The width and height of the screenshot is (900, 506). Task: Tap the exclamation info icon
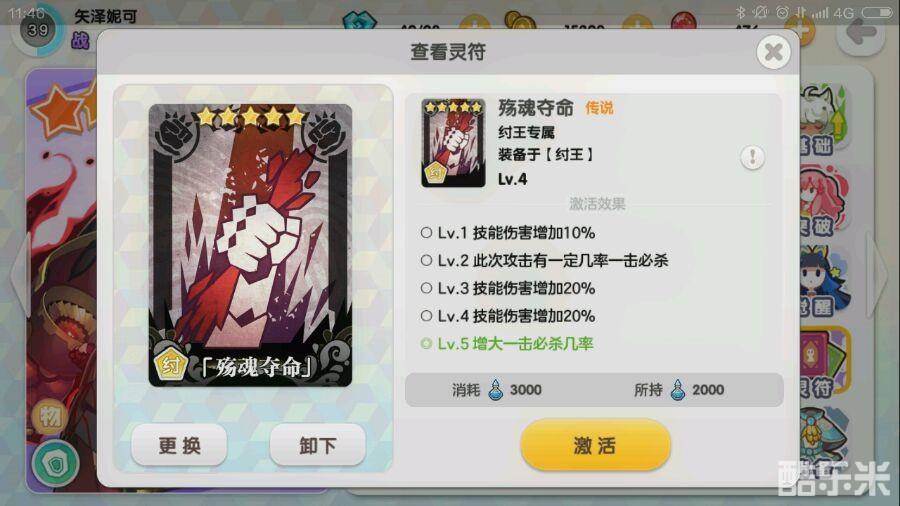tap(752, 157)
